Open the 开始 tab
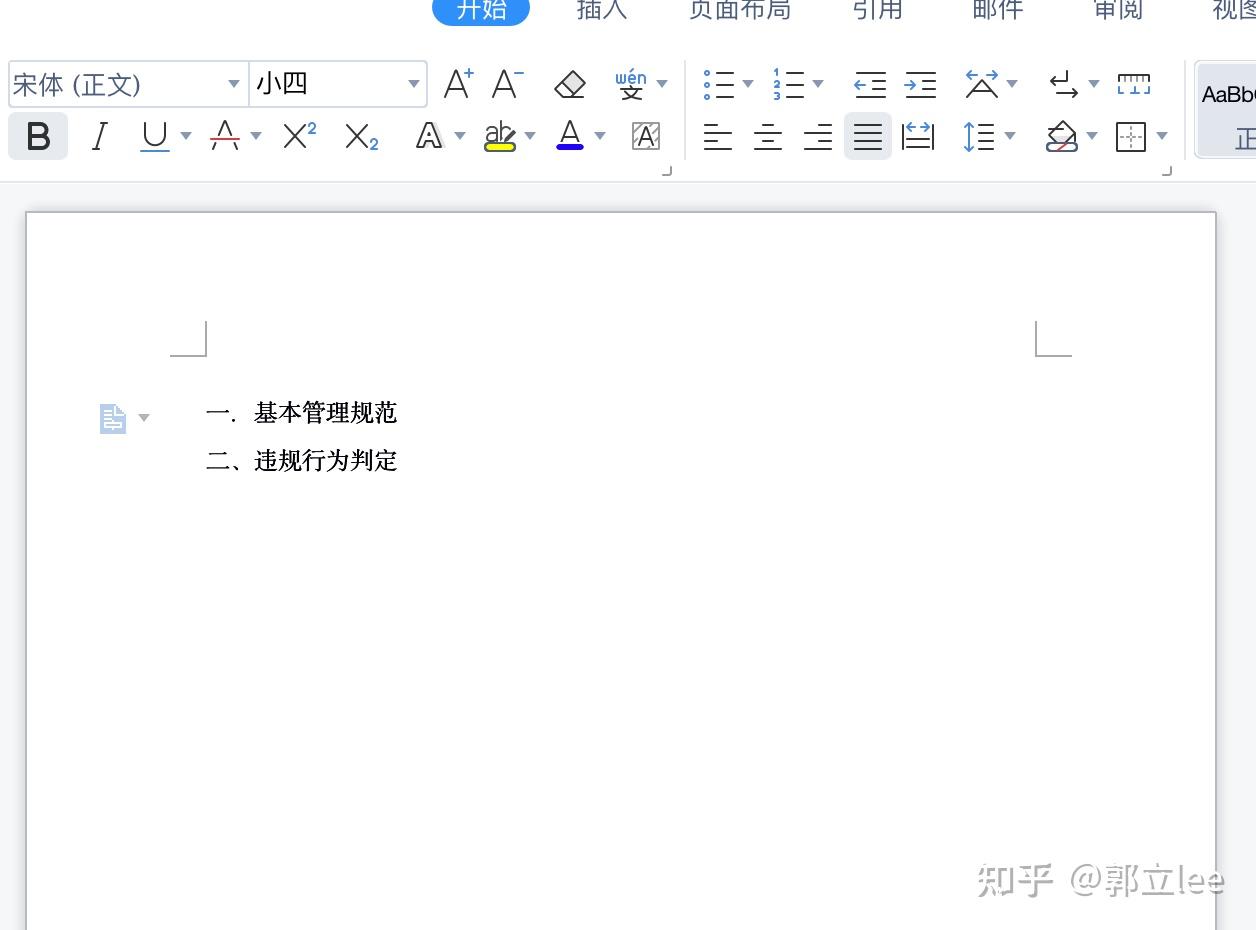 (481, 10)
